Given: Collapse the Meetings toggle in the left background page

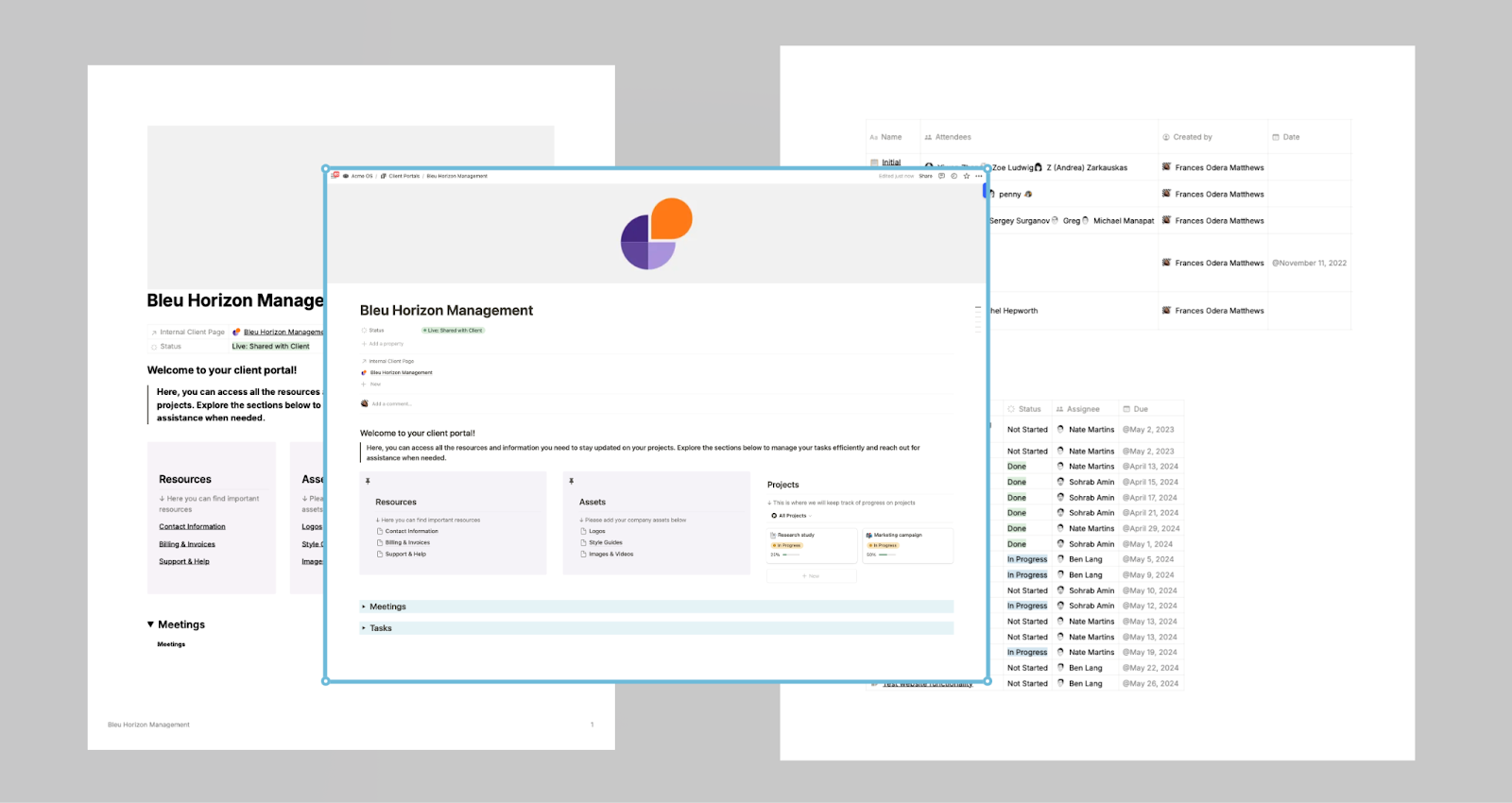Looking at the screenshot, I should tap(150, 624).
